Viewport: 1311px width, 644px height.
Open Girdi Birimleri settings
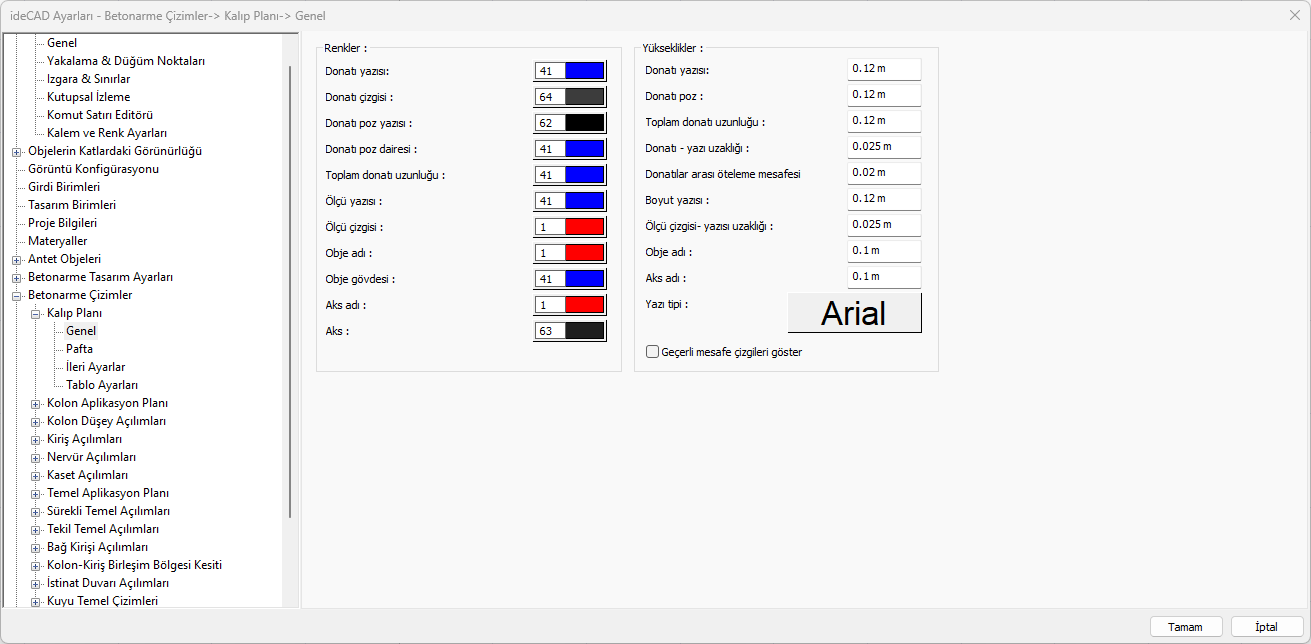tap(64, 187)
